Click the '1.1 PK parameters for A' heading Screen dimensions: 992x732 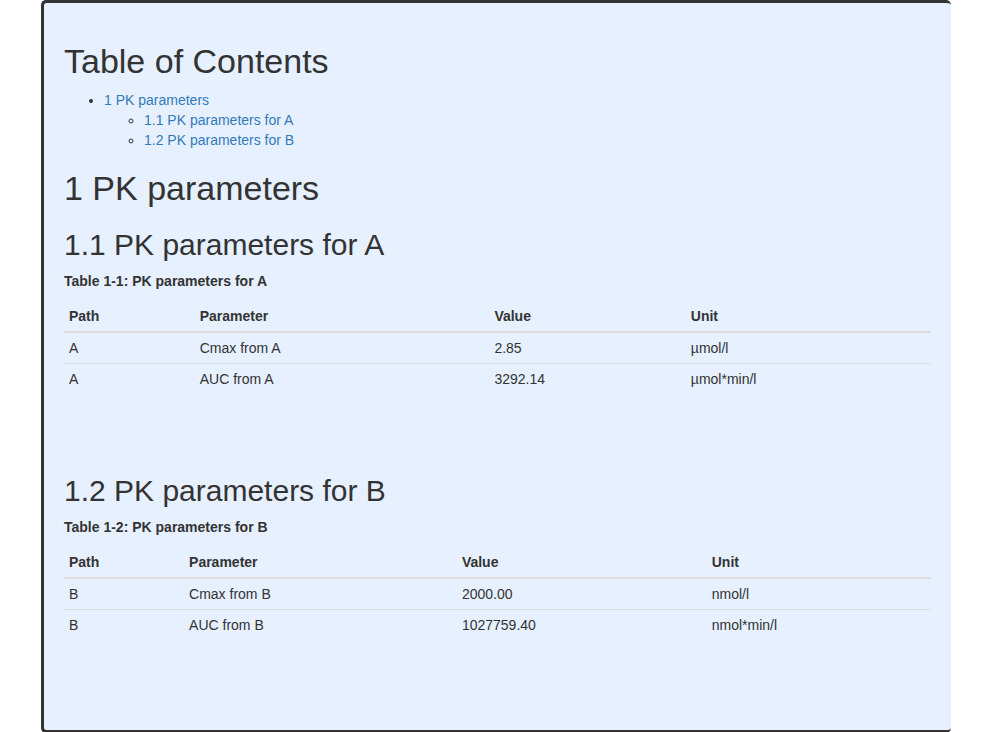[224, 245]
